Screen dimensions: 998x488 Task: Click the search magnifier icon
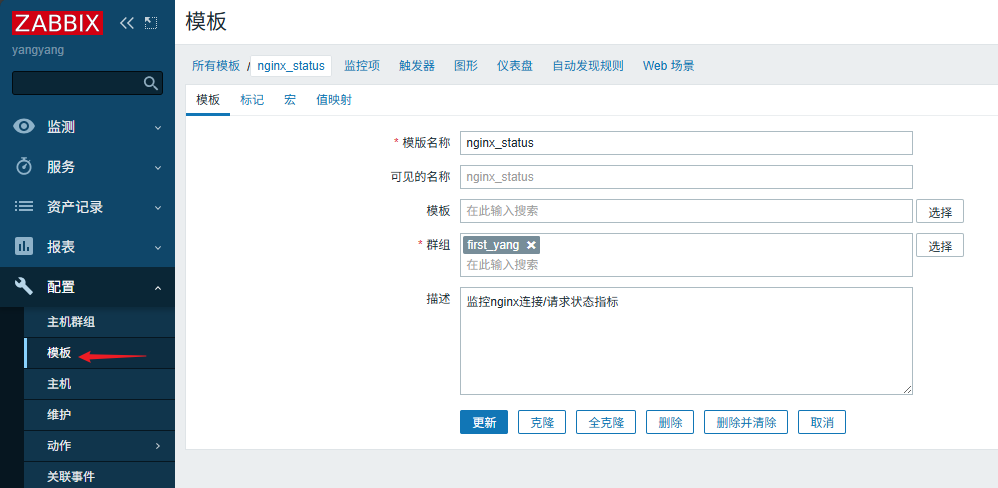151,83
